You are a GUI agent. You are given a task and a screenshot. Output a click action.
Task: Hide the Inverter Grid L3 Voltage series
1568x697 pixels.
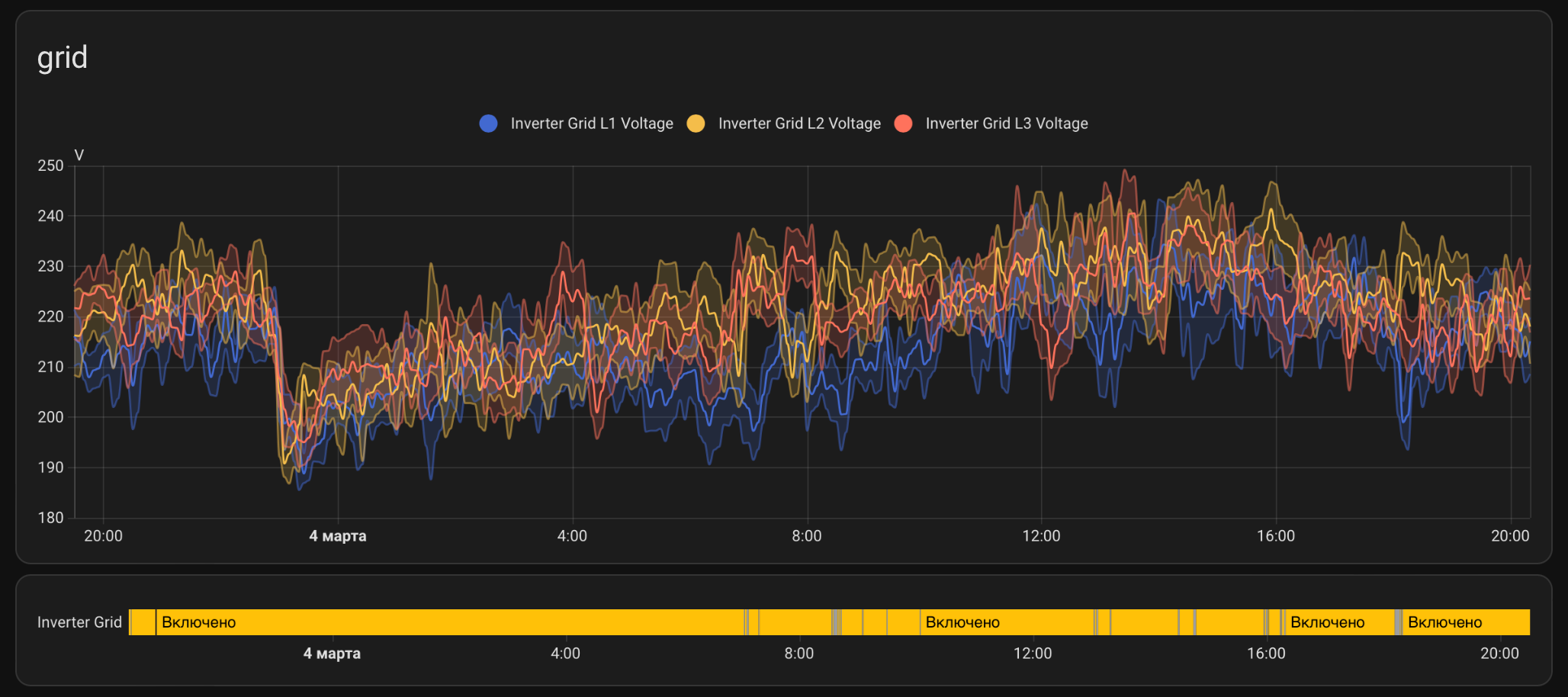[x=1007, y=124]
